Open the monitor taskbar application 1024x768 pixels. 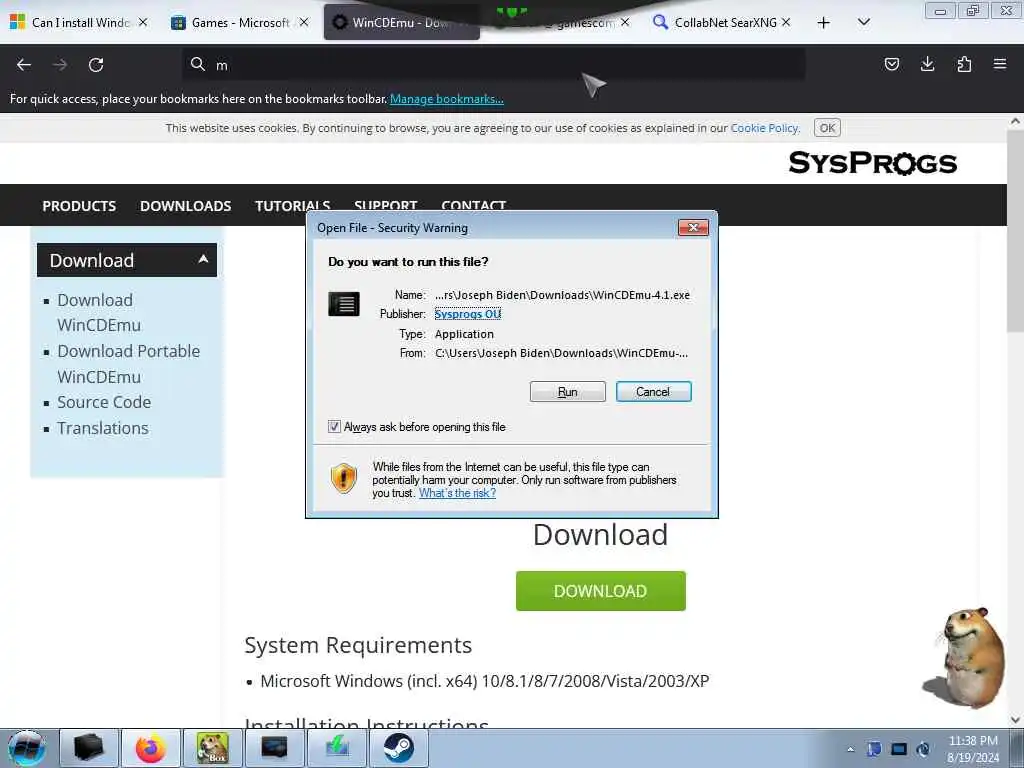pos(274,748)
